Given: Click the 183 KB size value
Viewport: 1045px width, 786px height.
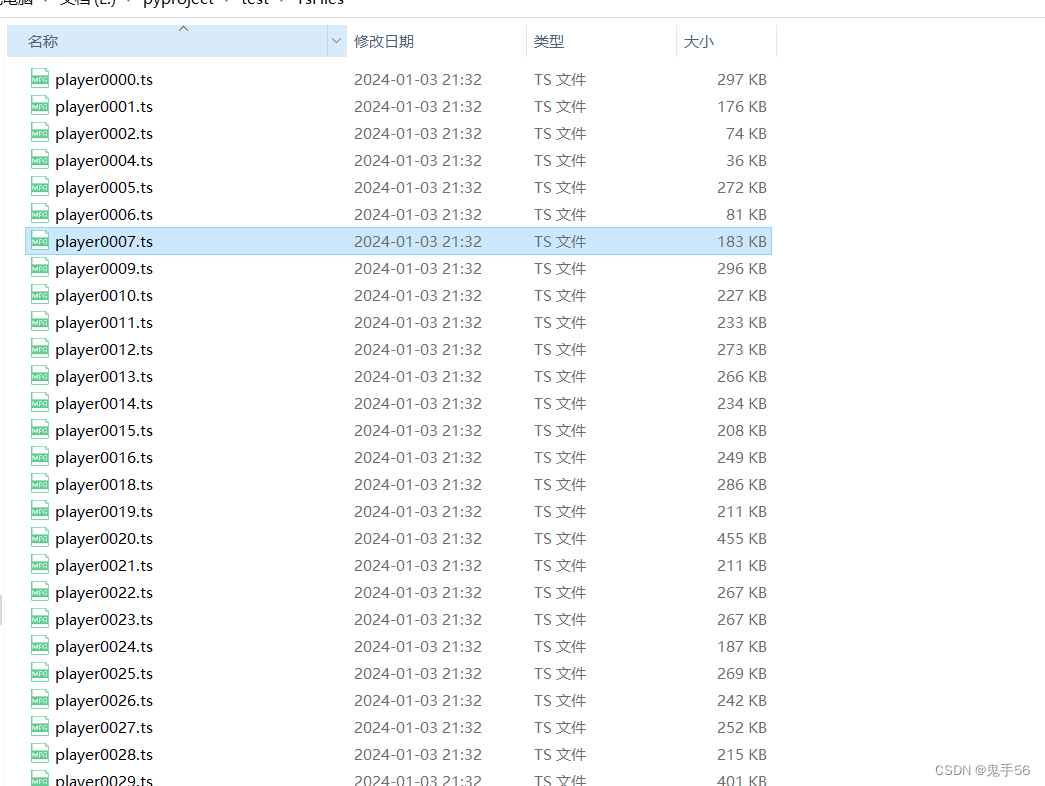Looking at the screenshot, I should 742,241.
